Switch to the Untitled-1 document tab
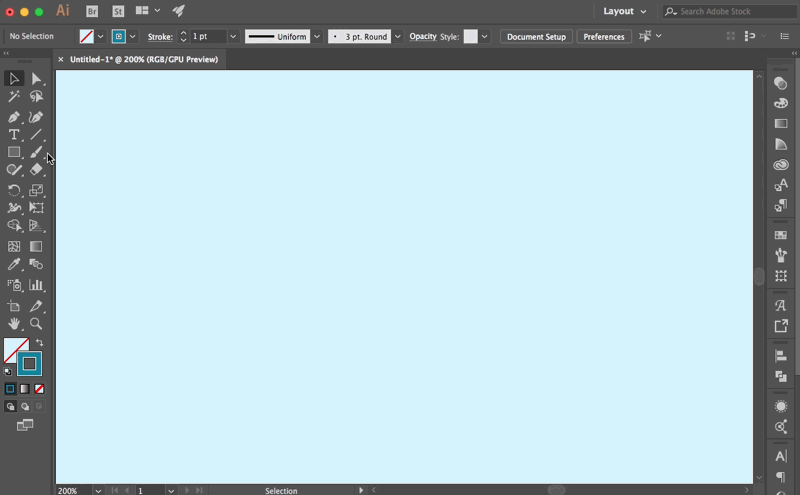 pos(143,59)
